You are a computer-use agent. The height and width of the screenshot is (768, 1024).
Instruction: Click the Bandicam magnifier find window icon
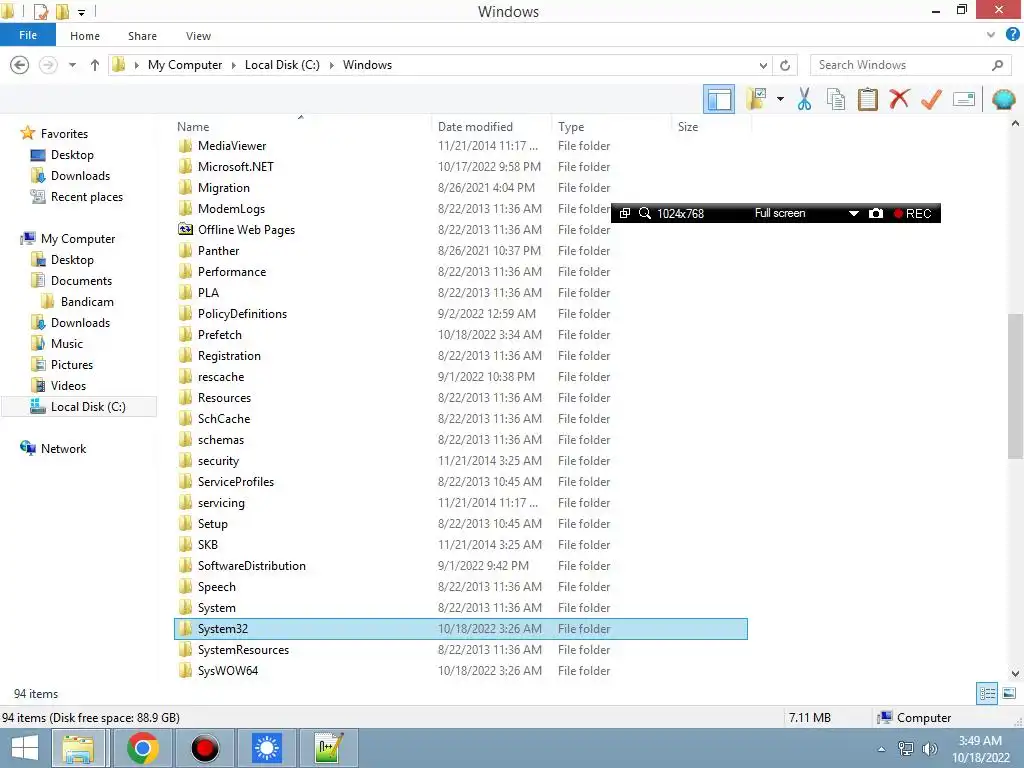(644, 214)
